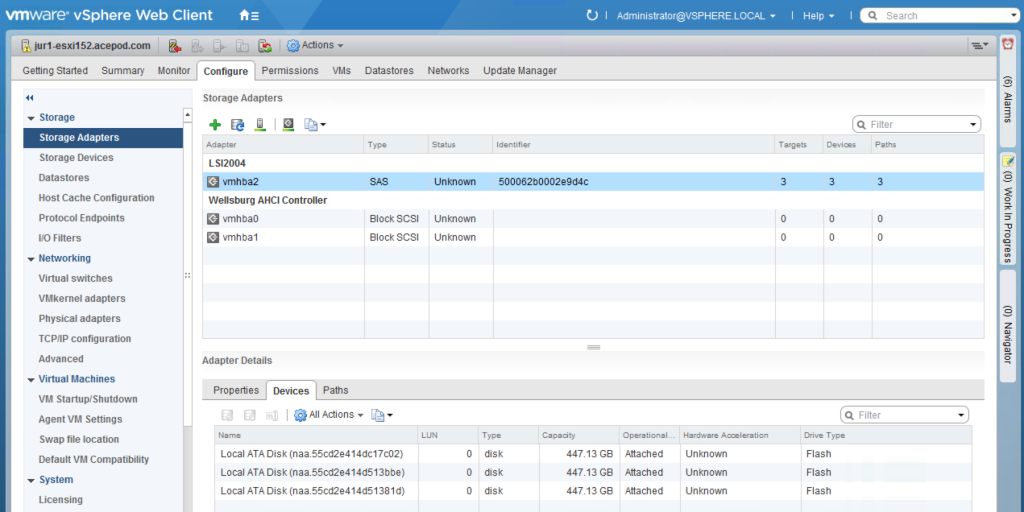Screen dimensions: 1024x512
Task: Switch to the Monitor tab
Action: pos(174,71)
